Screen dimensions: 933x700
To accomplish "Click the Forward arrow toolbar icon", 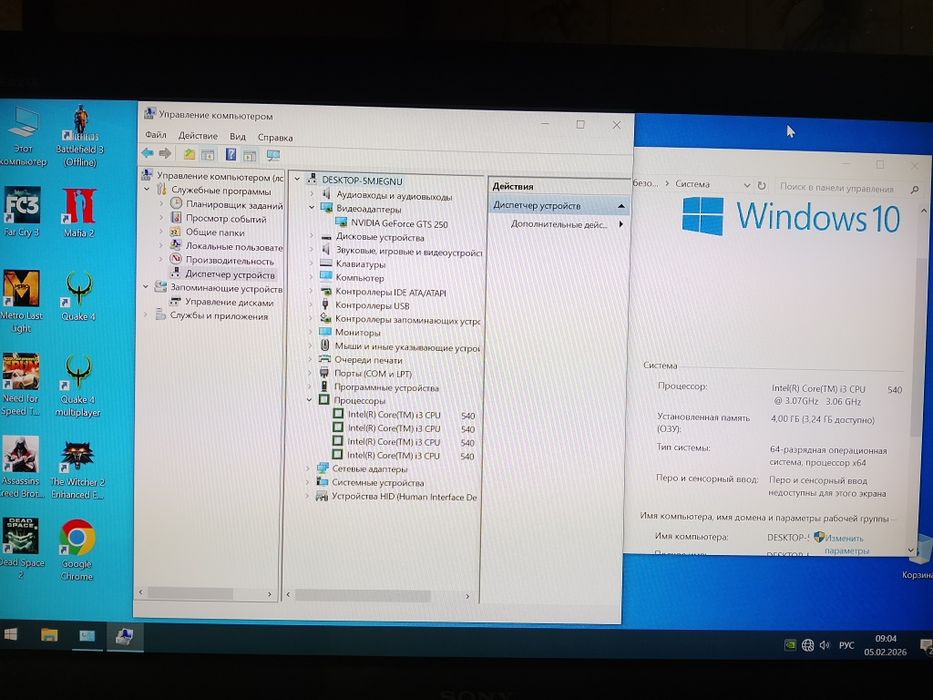I will pyautogui.click(x=165, y=154).
